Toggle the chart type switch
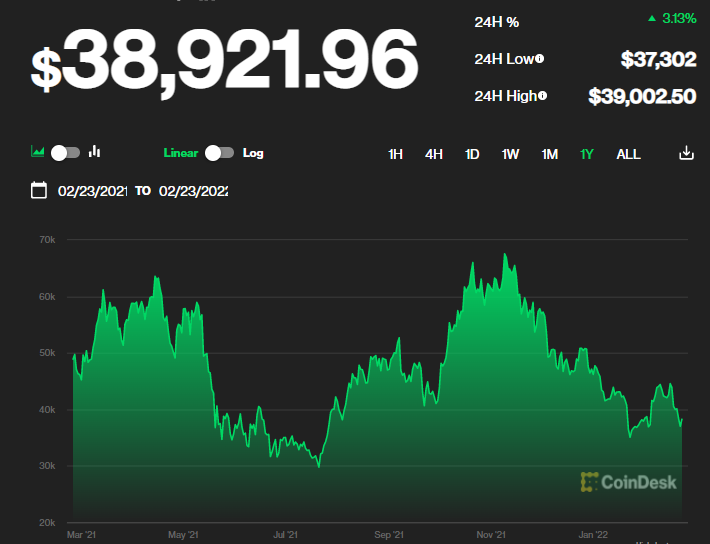 tap(65, 153)
